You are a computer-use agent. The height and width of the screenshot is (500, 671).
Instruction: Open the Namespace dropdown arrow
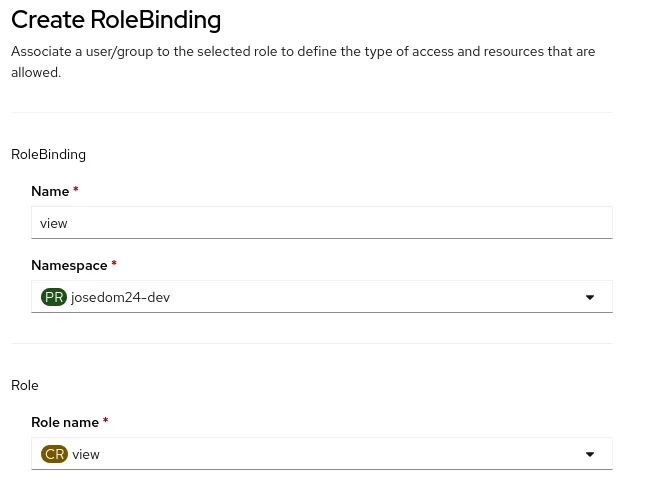pos(589,297)
